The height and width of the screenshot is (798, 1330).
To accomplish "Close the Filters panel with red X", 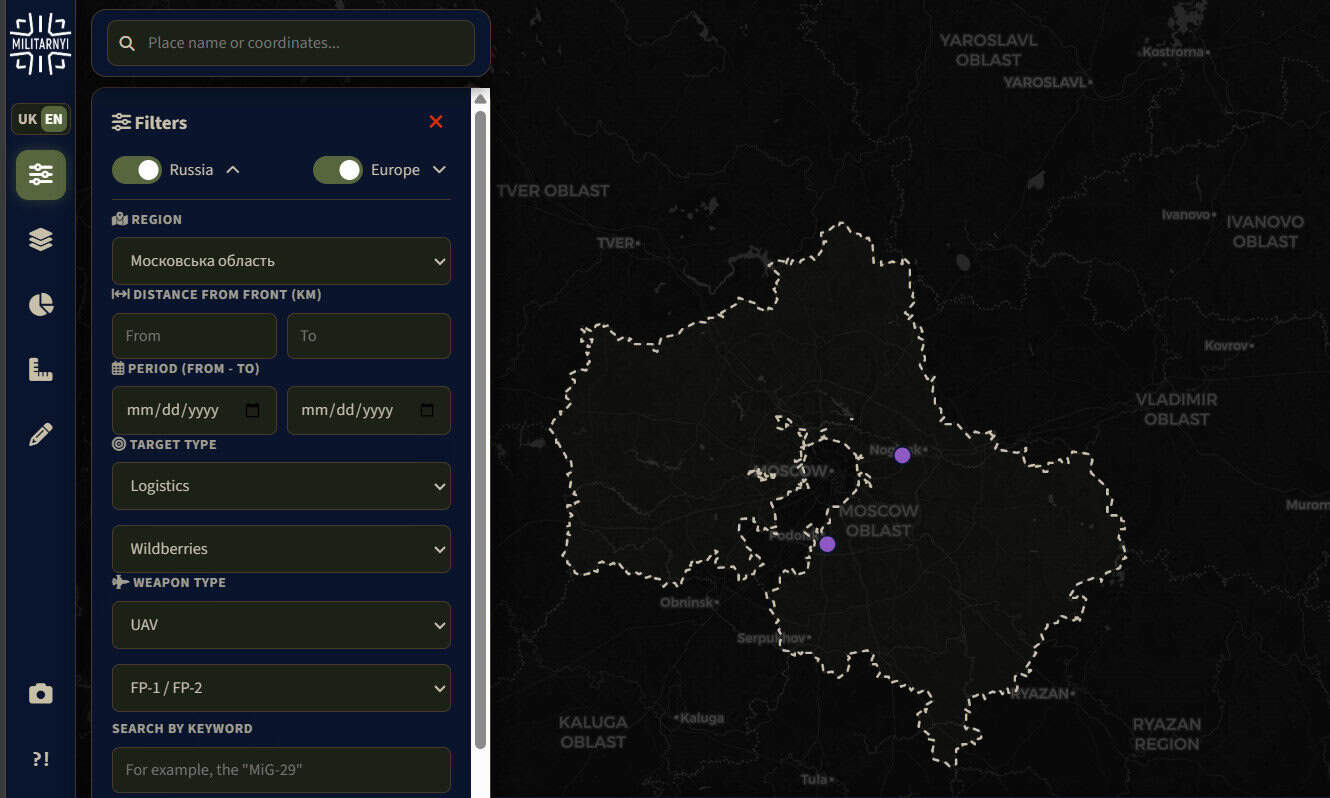I will tap(436, 121).
